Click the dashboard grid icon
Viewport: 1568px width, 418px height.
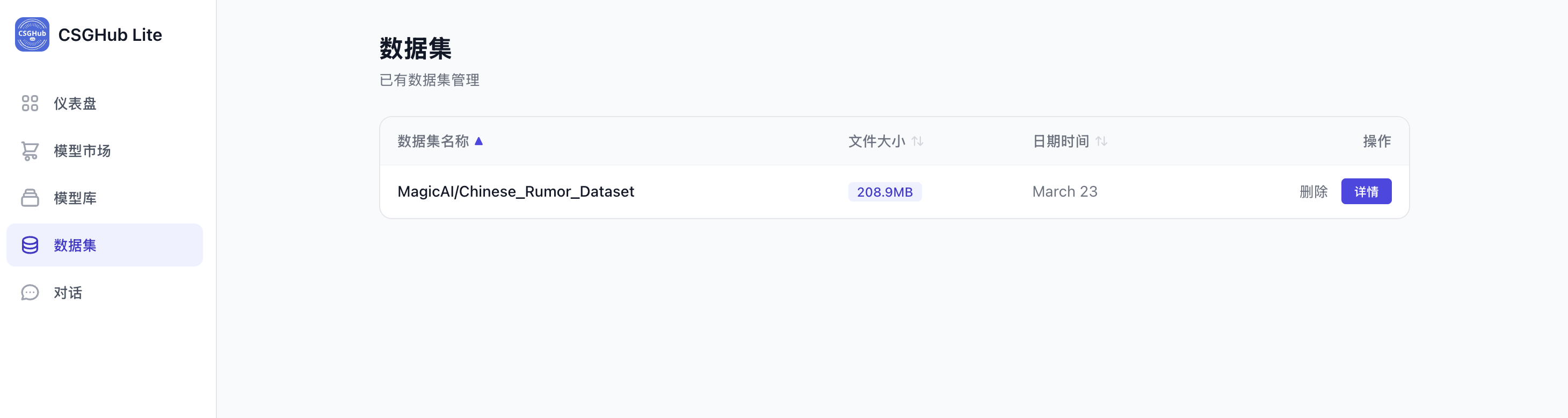30,104
